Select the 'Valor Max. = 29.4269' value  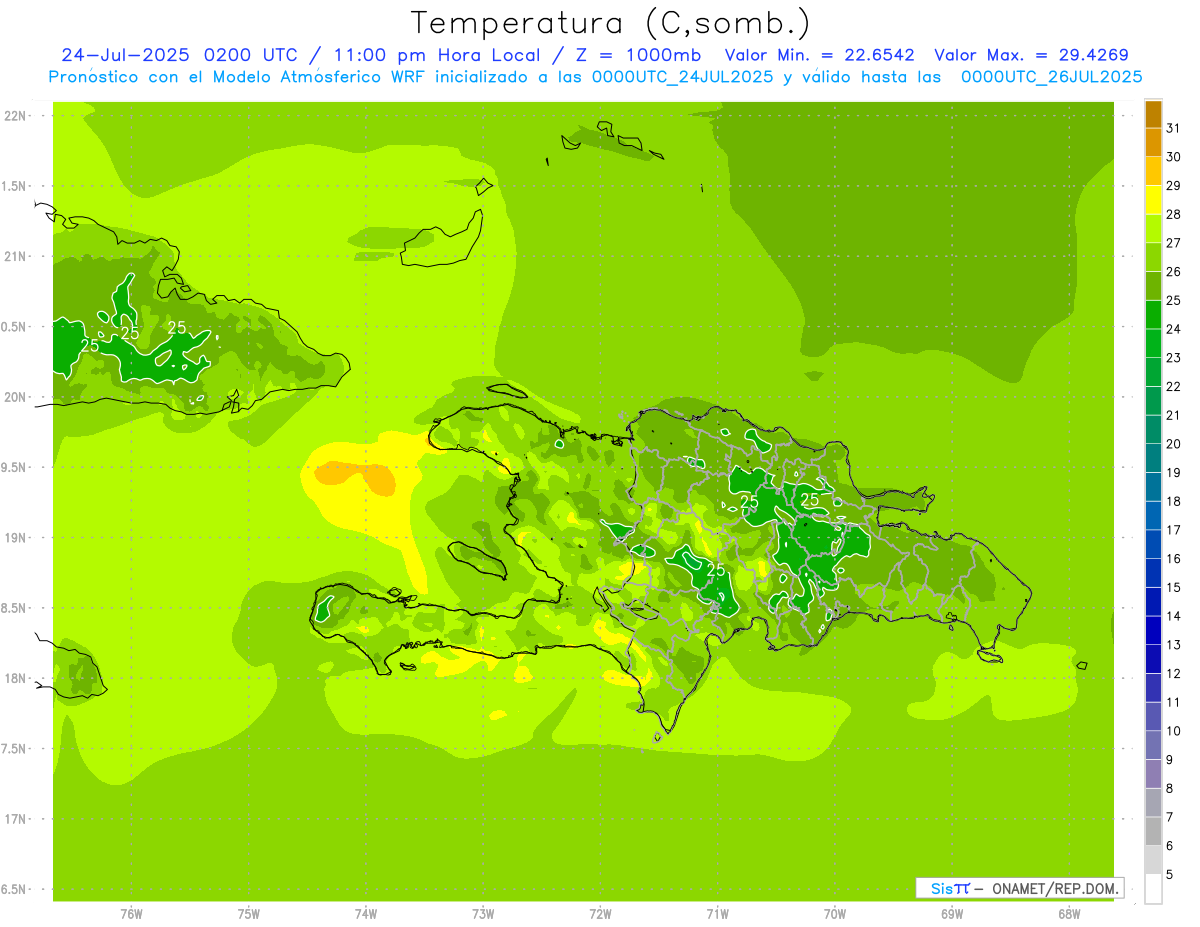pos(1031,55)
